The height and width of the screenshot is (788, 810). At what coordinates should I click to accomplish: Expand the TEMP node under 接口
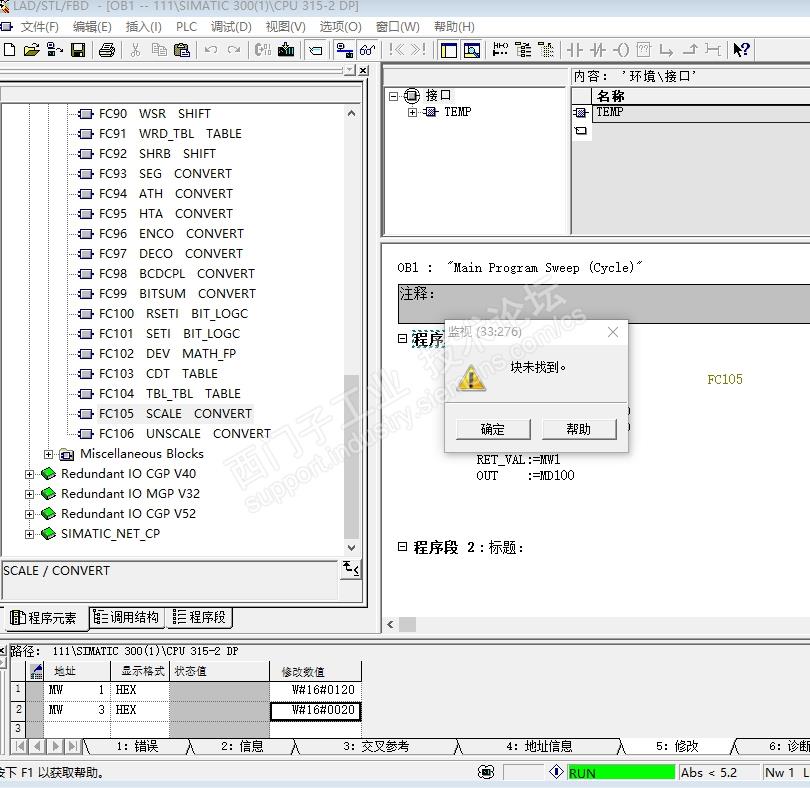[x=412, y=112]
